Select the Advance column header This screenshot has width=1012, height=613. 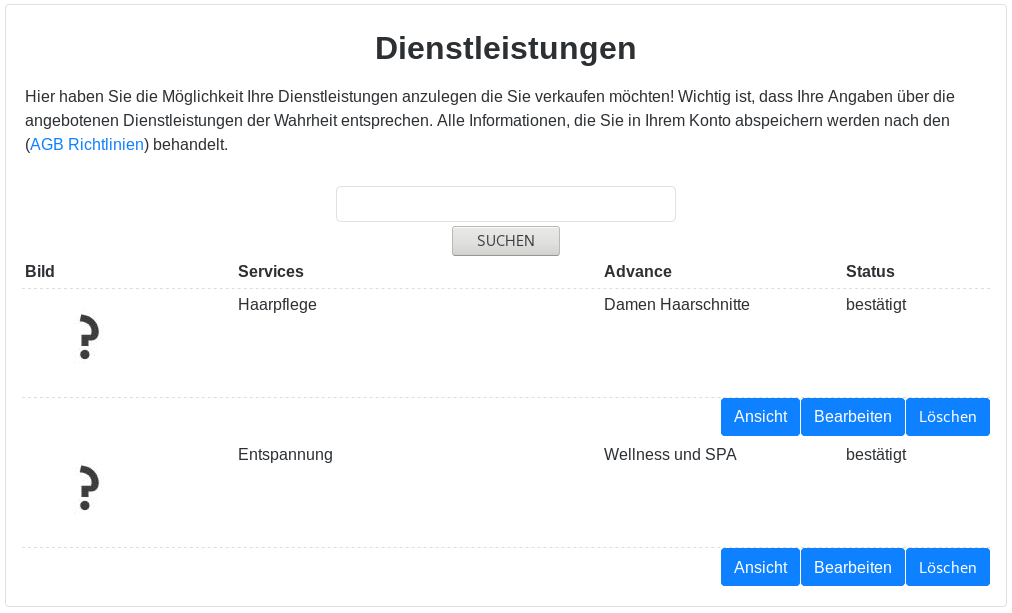tap(637, 271)
